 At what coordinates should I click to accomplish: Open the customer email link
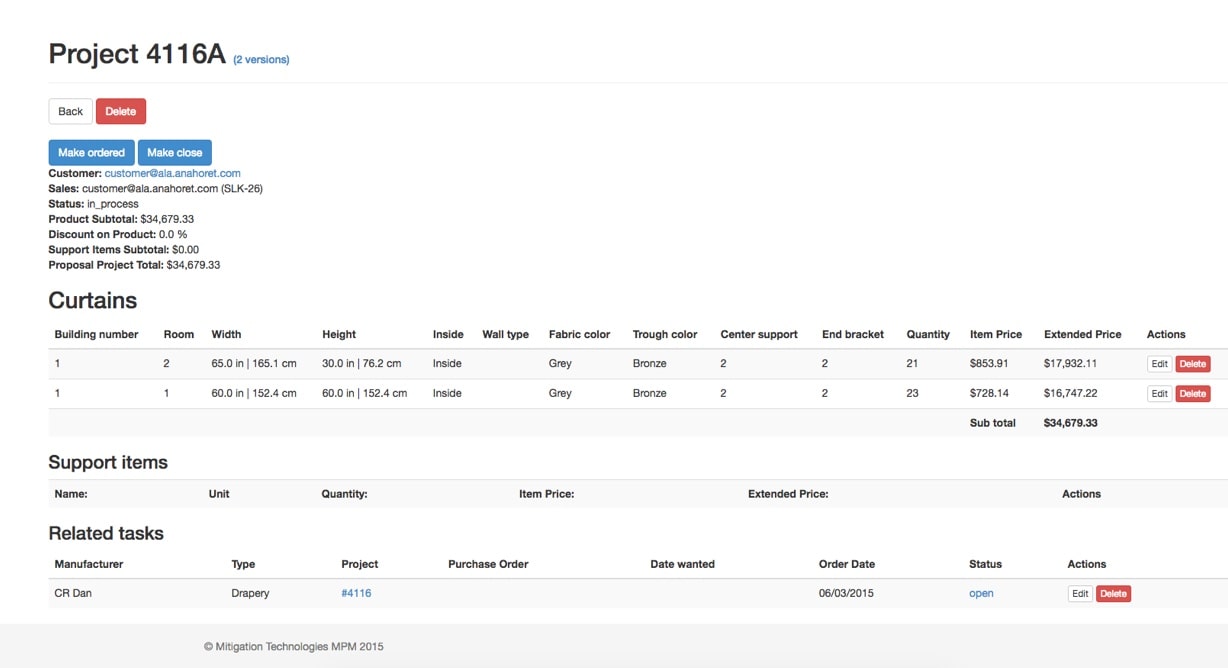[172, 173]
